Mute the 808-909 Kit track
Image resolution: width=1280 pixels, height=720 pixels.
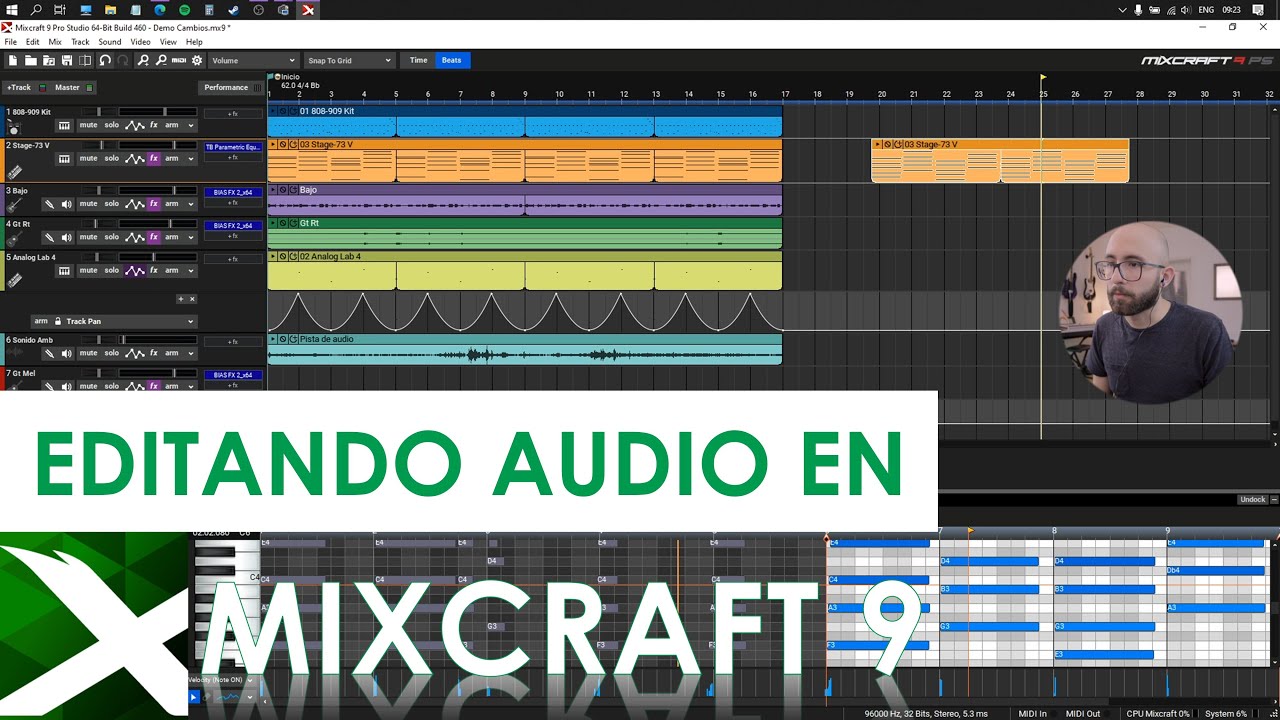(x=89, y=125)
